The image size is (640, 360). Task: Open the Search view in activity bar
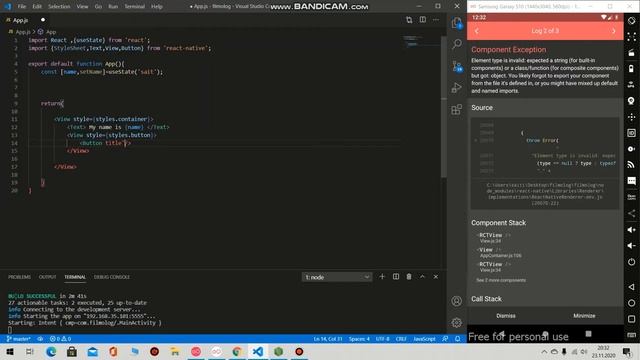pyautogui.click(x=457, y=44)
